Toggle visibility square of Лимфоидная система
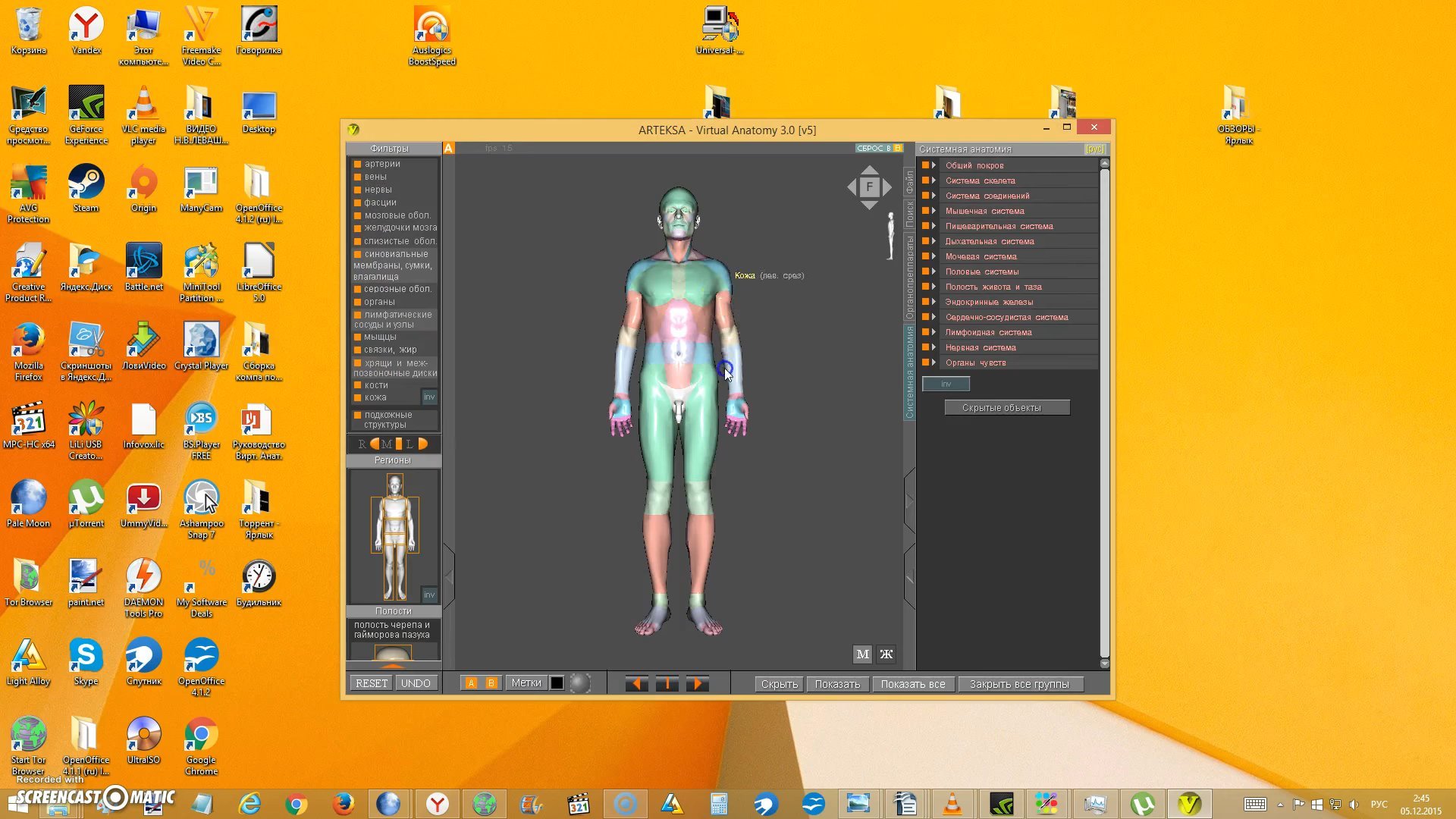 click(x=925, y=332)
